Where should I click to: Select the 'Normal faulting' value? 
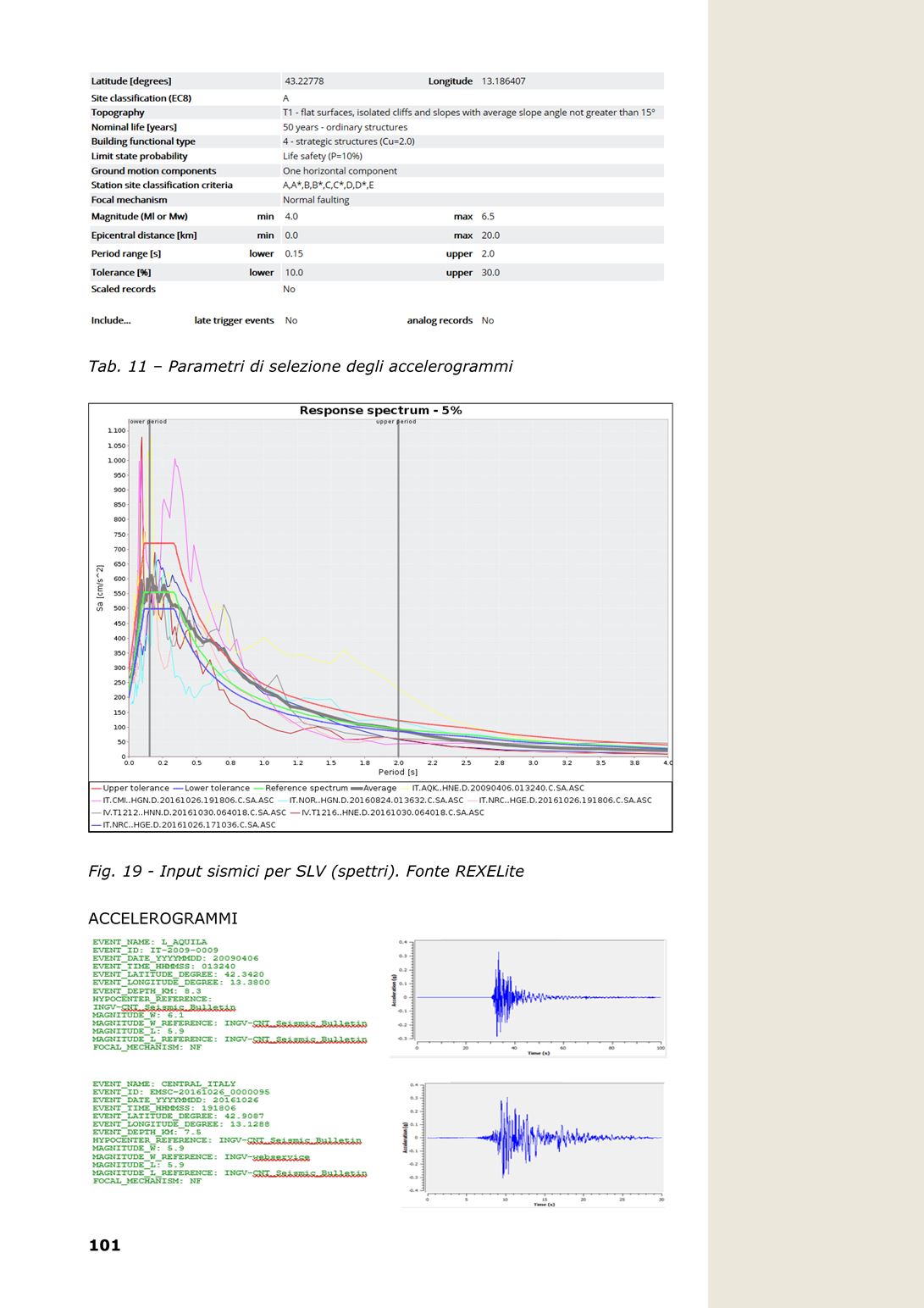coord(316,200)
